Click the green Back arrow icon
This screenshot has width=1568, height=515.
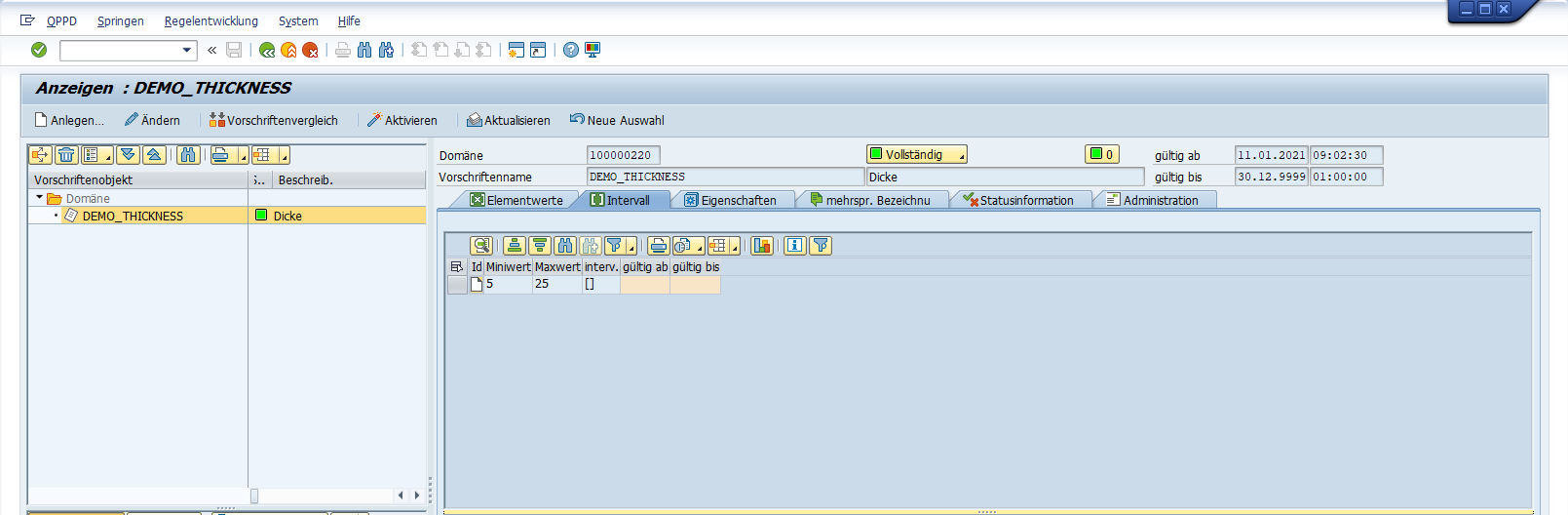point(267,50)
